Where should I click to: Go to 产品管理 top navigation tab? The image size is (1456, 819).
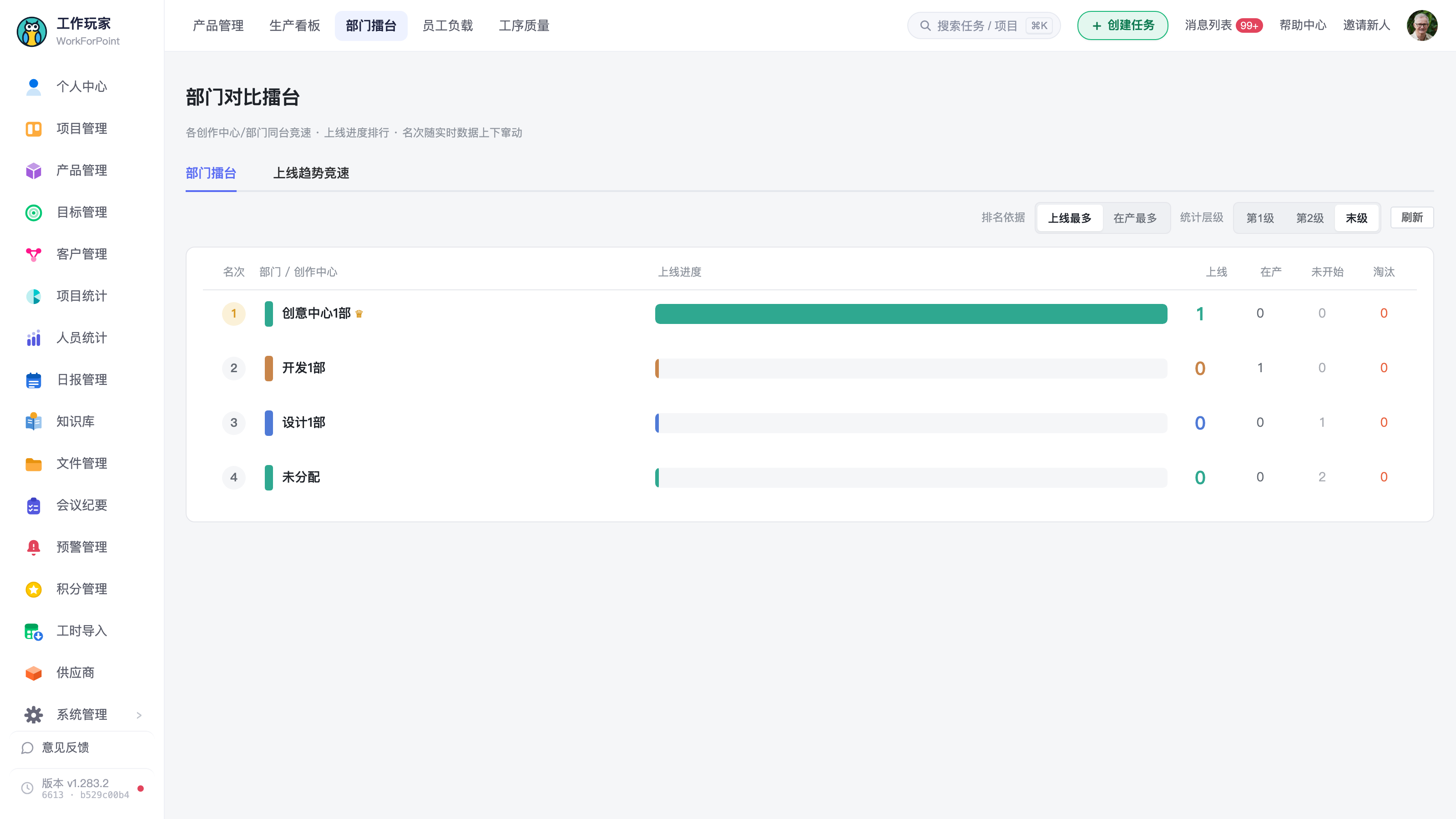218,25
